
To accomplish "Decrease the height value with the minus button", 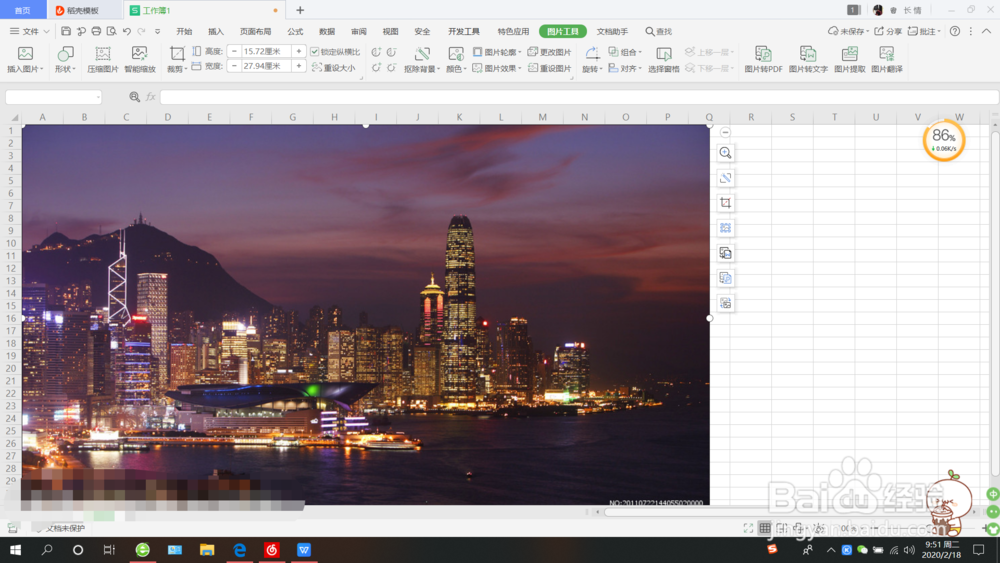I will coord(234,51).
